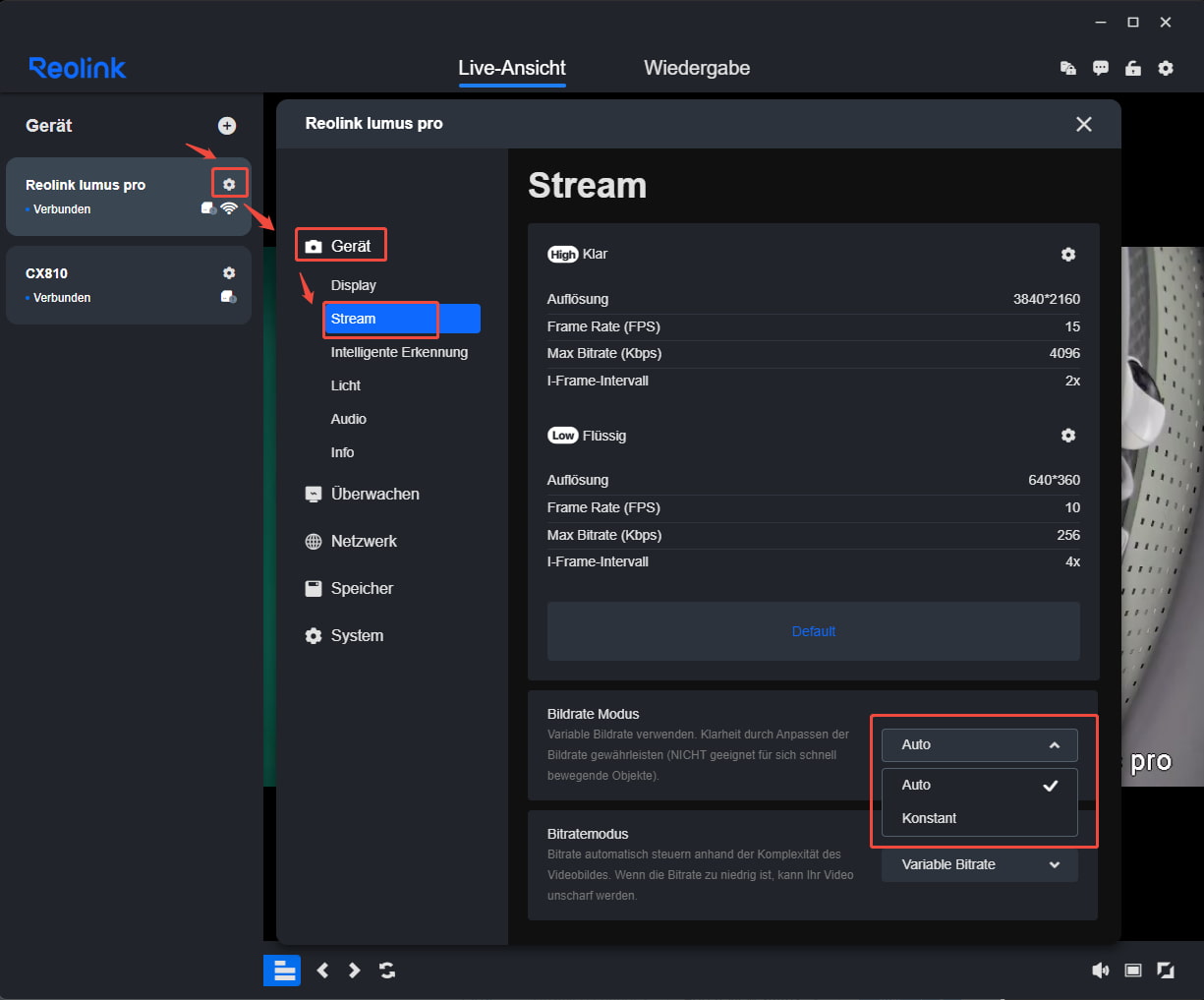Go to previous page arrow
This screenshot has width=1204, height=1000.
322,971
